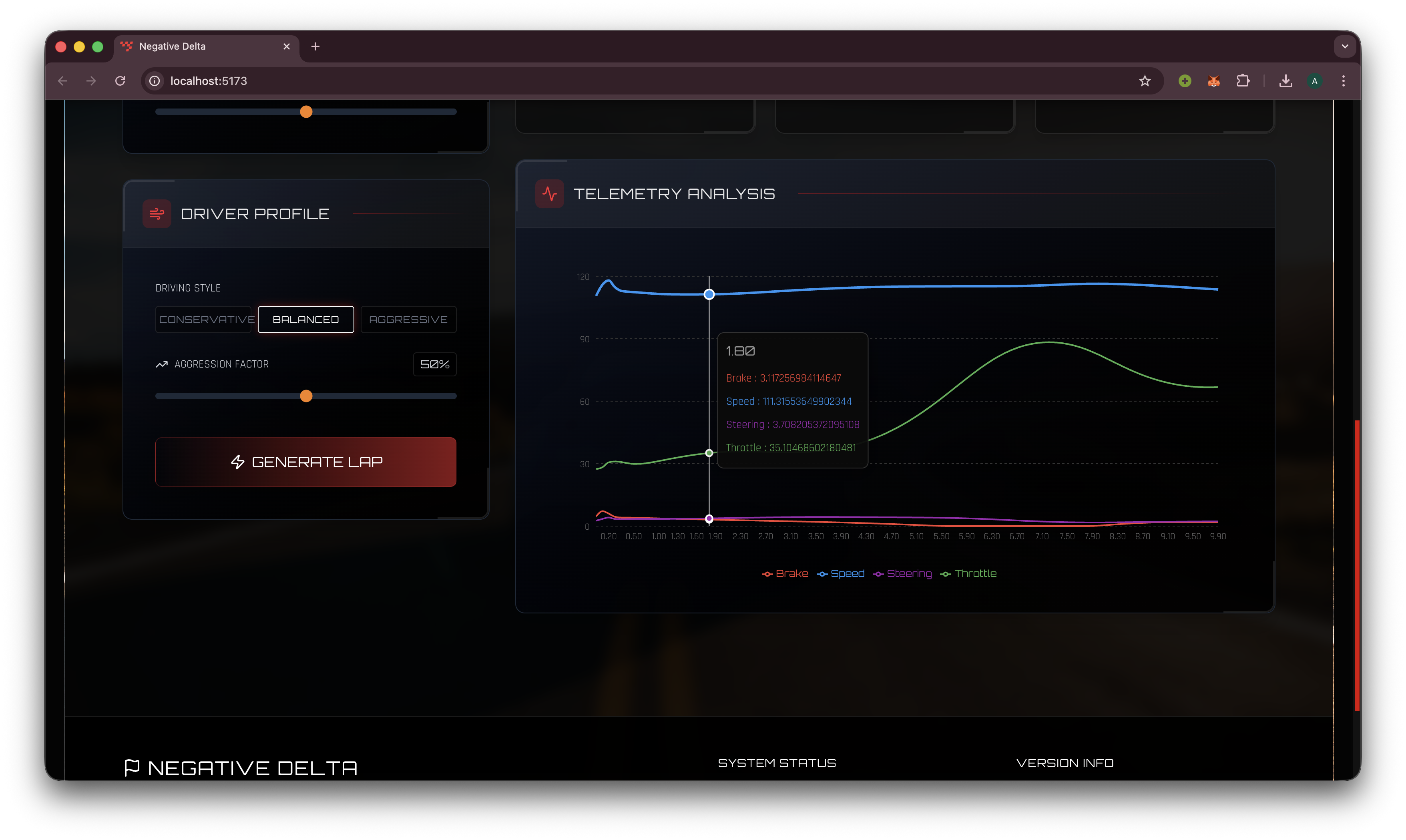Select the Conservative driving style

pos(204,320)
